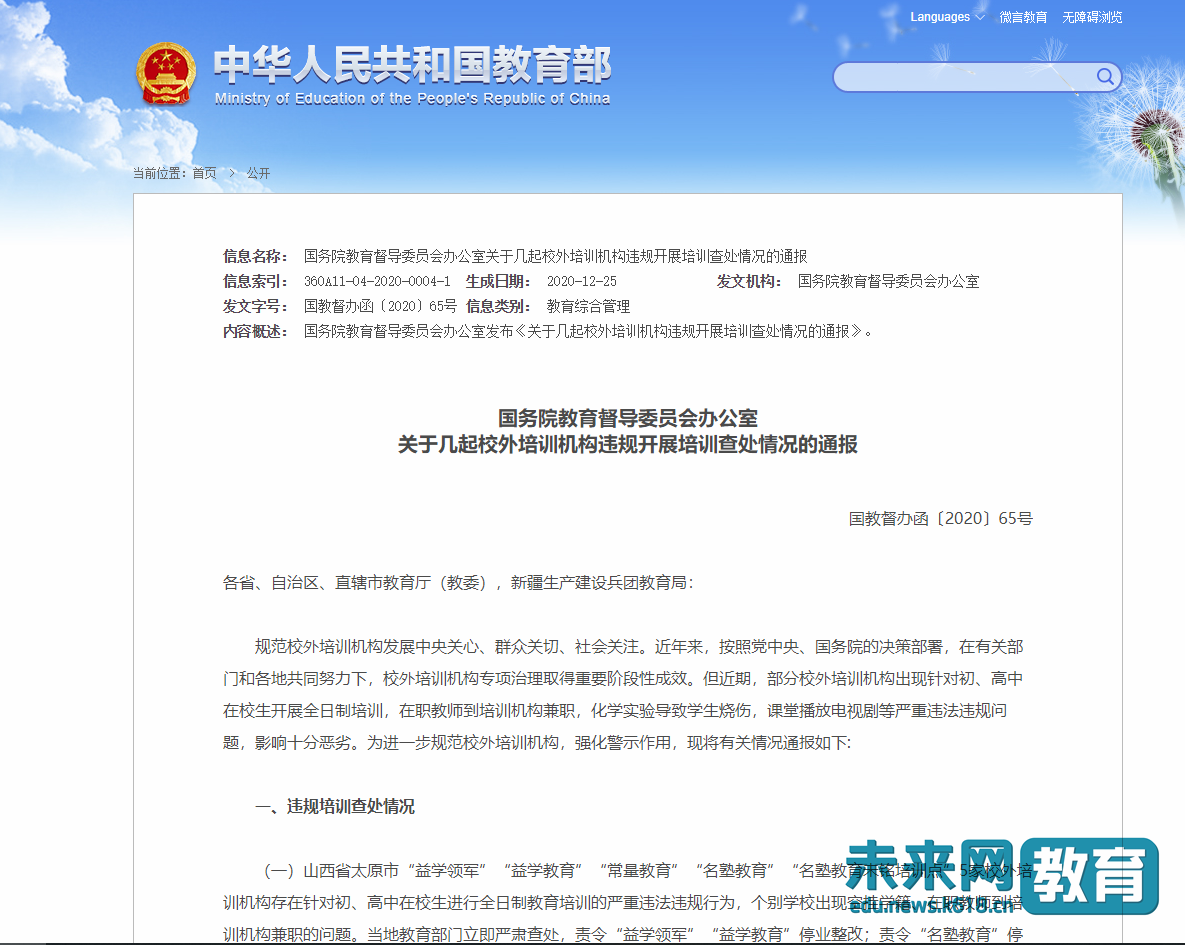The image size is (1185, 945).
Task: Click the right-aligned 国教督办函〔2020〕65号 line
Action: (x=940, y=519)
